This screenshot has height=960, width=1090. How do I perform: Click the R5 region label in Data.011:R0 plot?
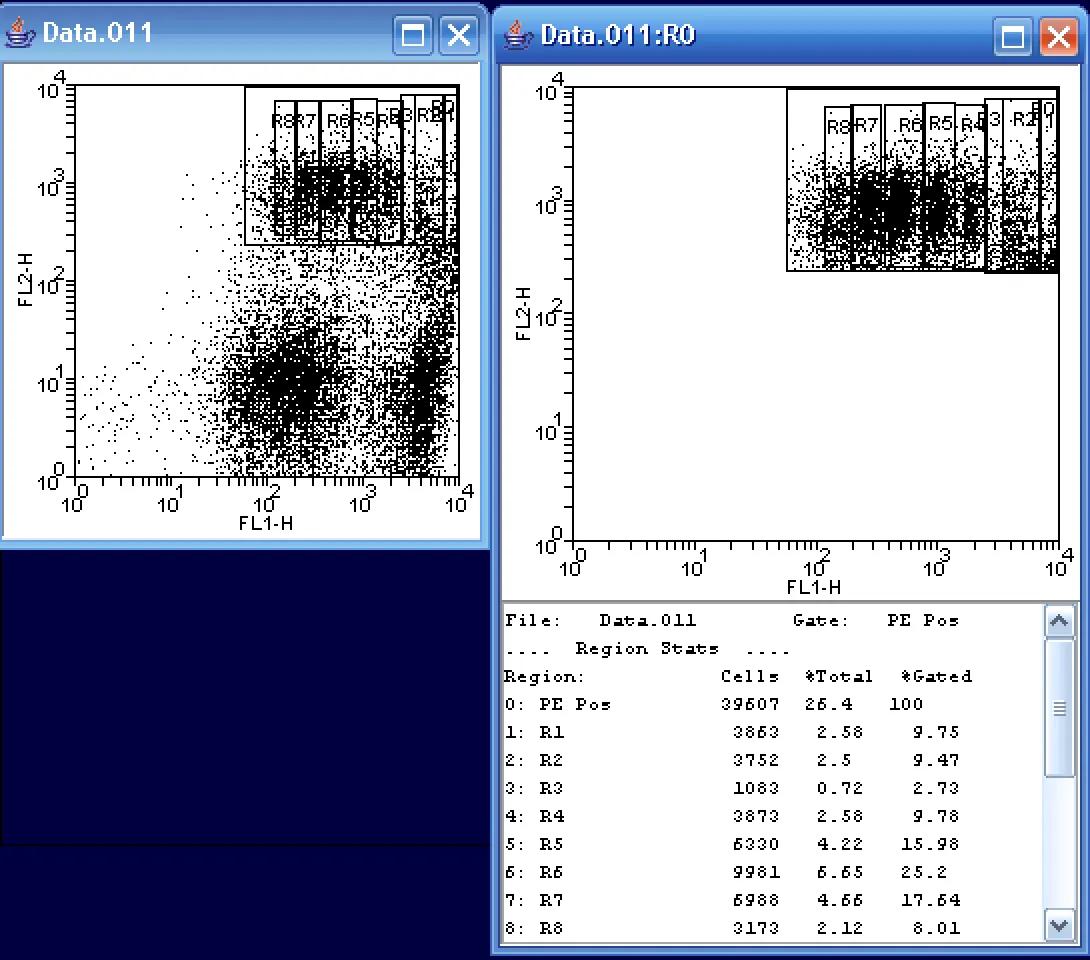(941, 124)
